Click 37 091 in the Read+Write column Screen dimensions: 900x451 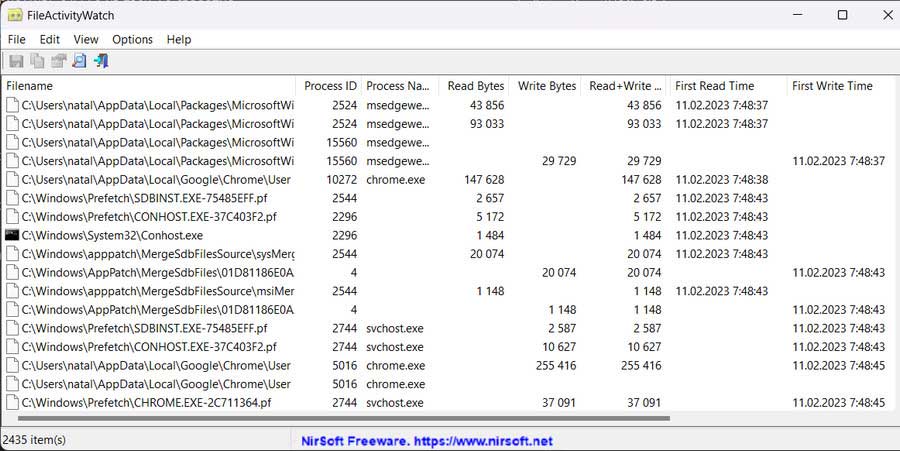(644, 403)
